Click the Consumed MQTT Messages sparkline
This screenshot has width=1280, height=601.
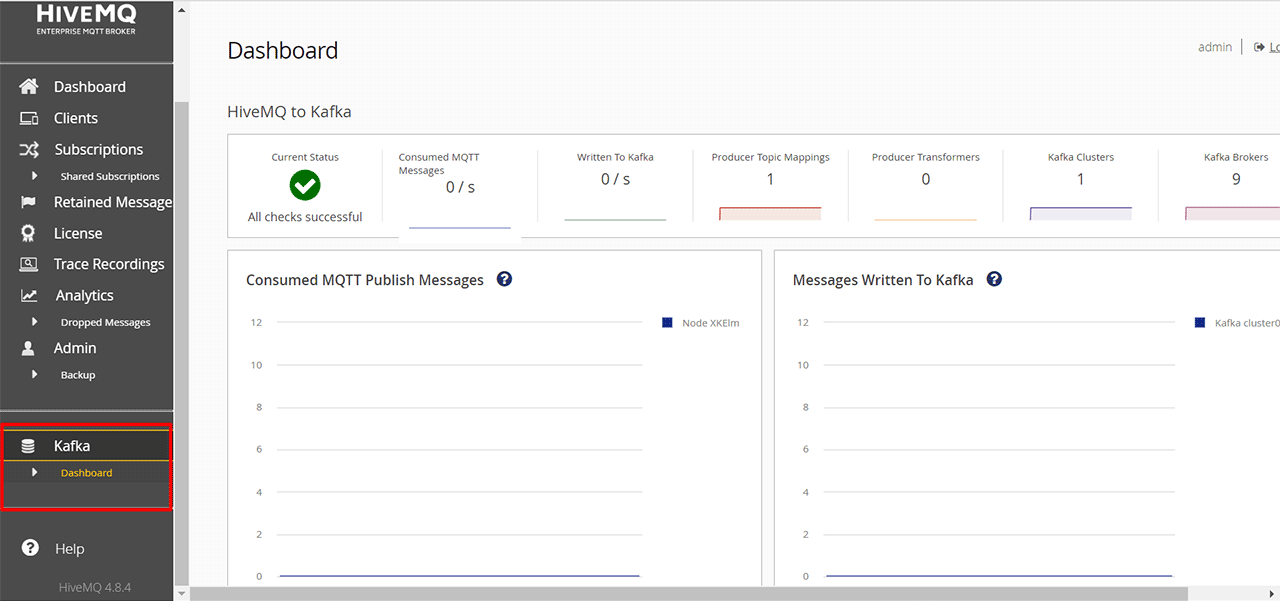click(x=460, y=228)
